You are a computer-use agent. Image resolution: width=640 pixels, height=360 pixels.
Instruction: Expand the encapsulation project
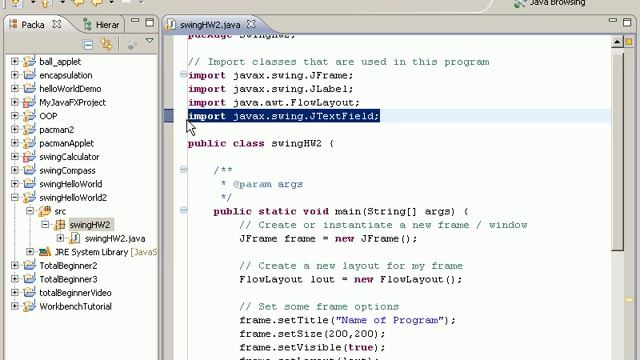15,75
